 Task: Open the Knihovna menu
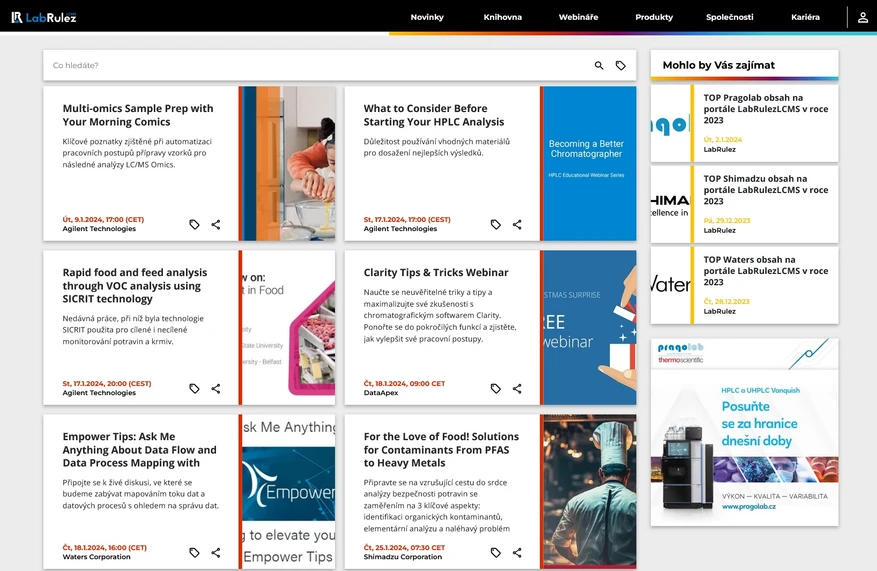[502, 17]
